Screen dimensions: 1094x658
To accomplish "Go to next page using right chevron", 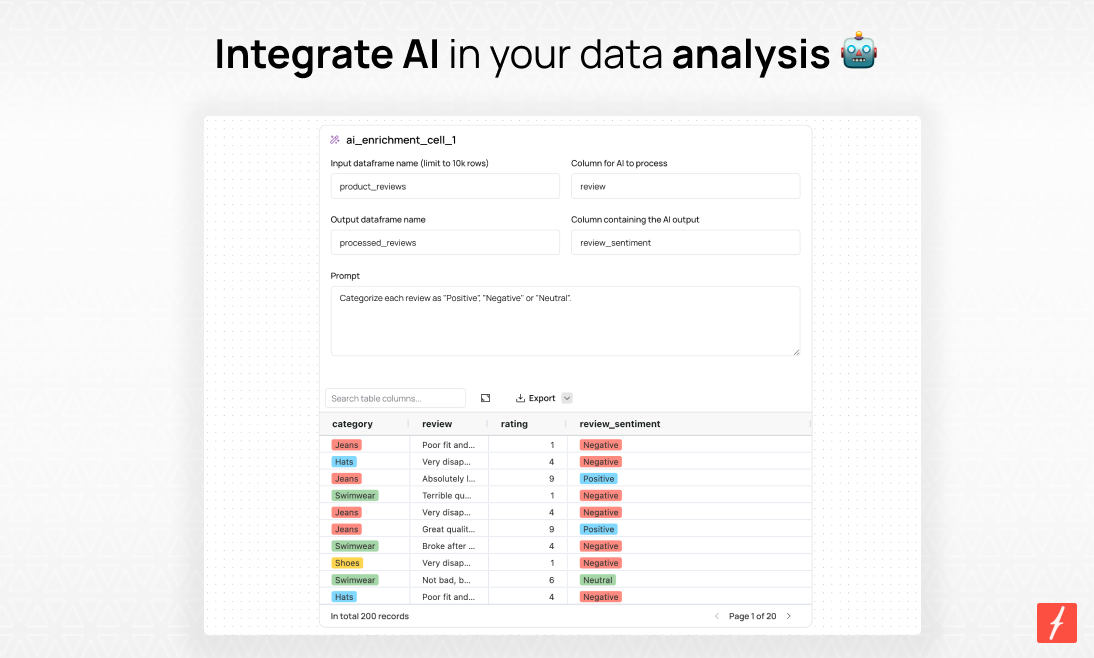I will tap(789, 616).
